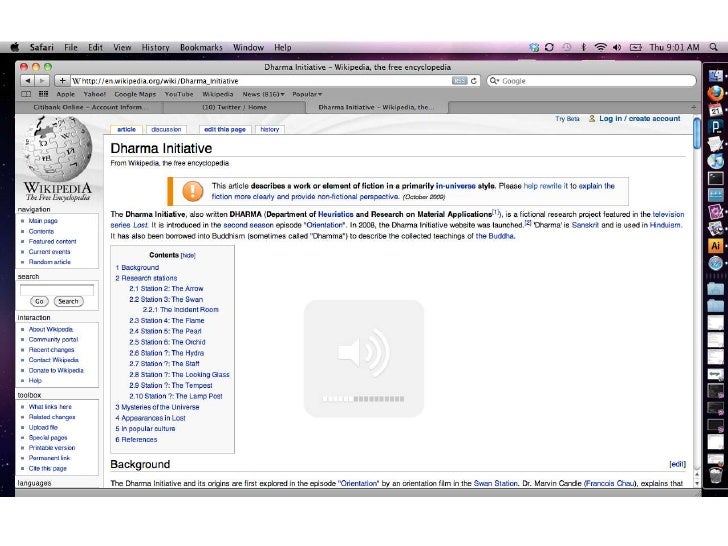Open iTunes from the Dock

point(715,161)
